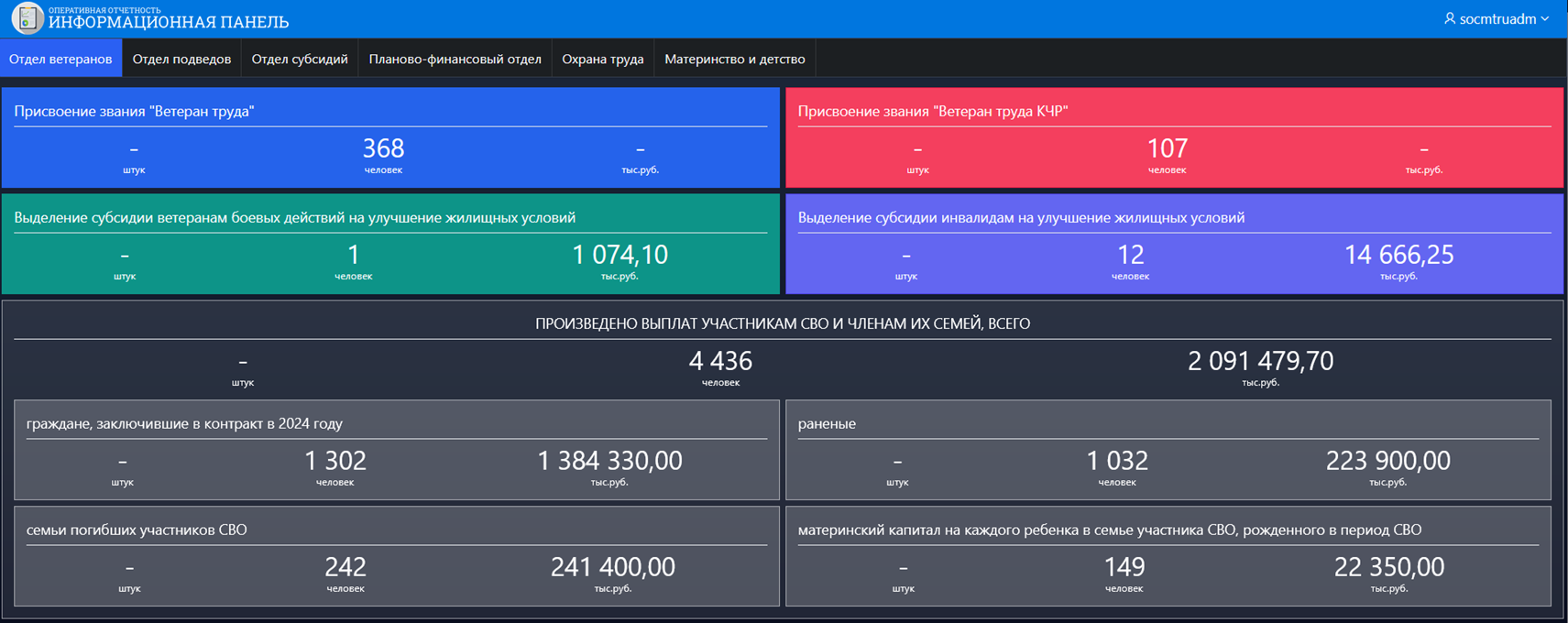Expand the socmtruadm account dropdown arrow
The height and width of the screenshot is (623, 1568).
pyautogui.click(x=1545, y=19)
